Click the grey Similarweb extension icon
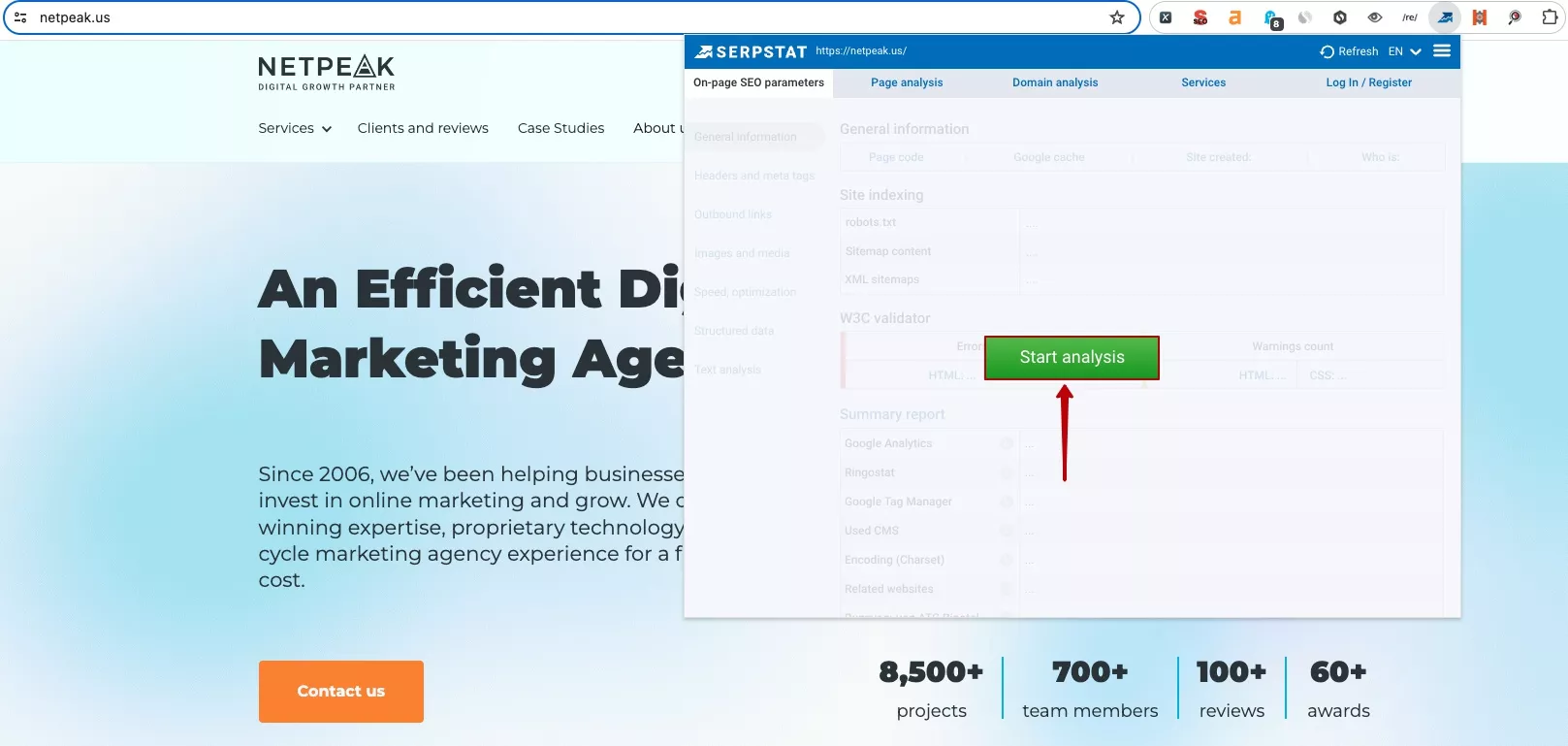The image size is (1568, 746). (x=1305, y=17)
